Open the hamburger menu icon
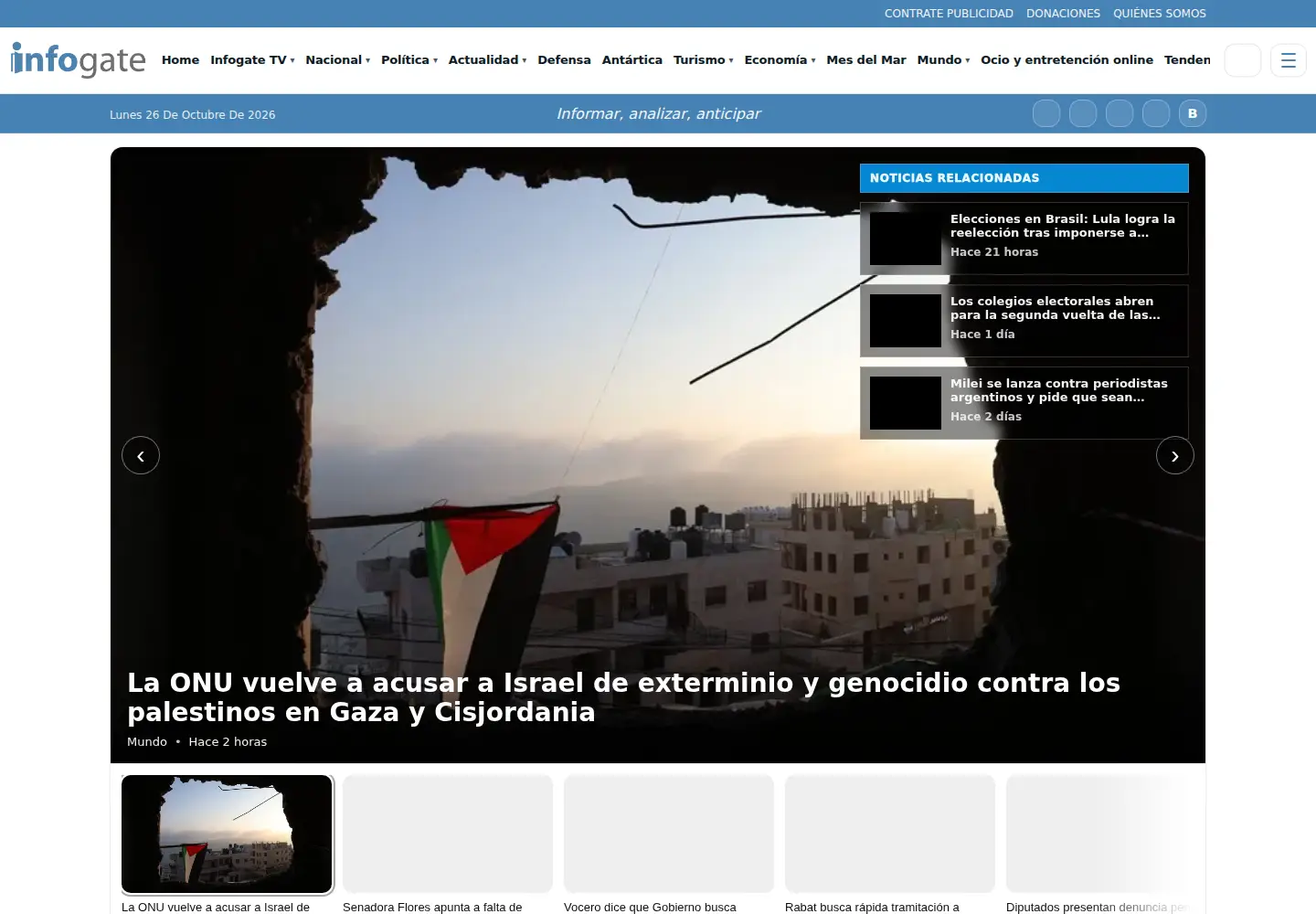The width and height of the screenshot is (1316, 914). point(1289,60)
